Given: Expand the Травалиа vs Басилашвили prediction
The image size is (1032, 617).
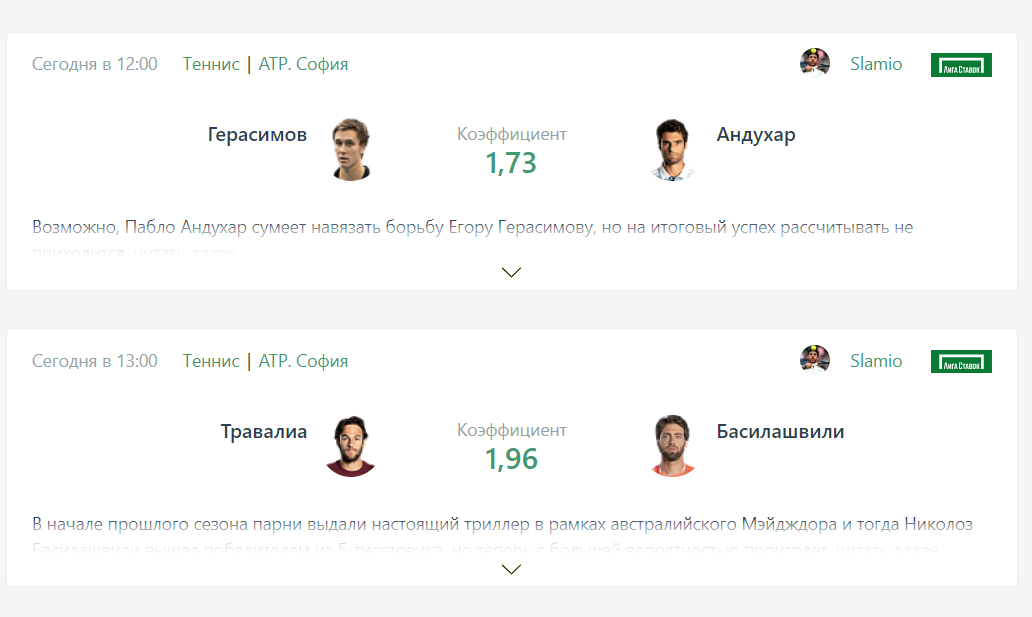Looking at the screenshot, I should click(511, 569).
